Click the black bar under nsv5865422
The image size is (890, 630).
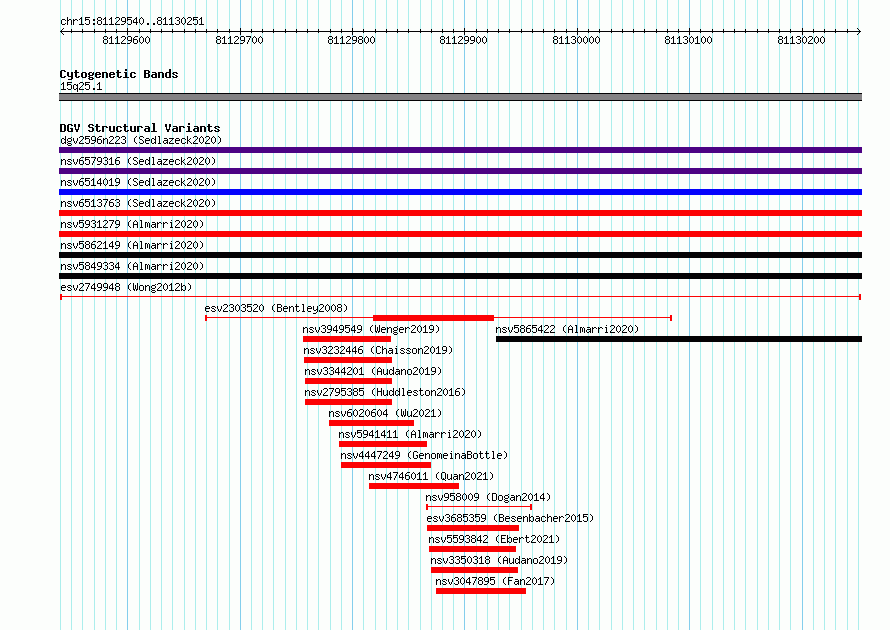679,339
